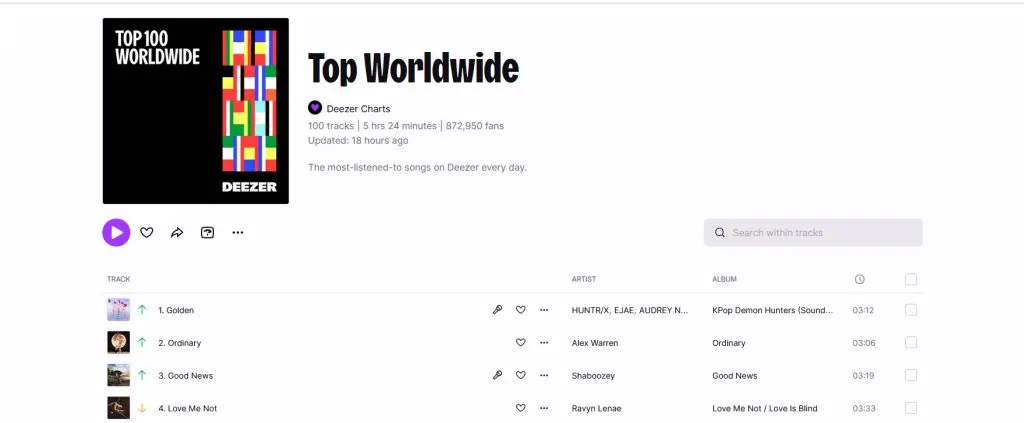This screenshot has height=423, width=1024.
Task: Open the Deezer Charts profile link
Action: 359,108
